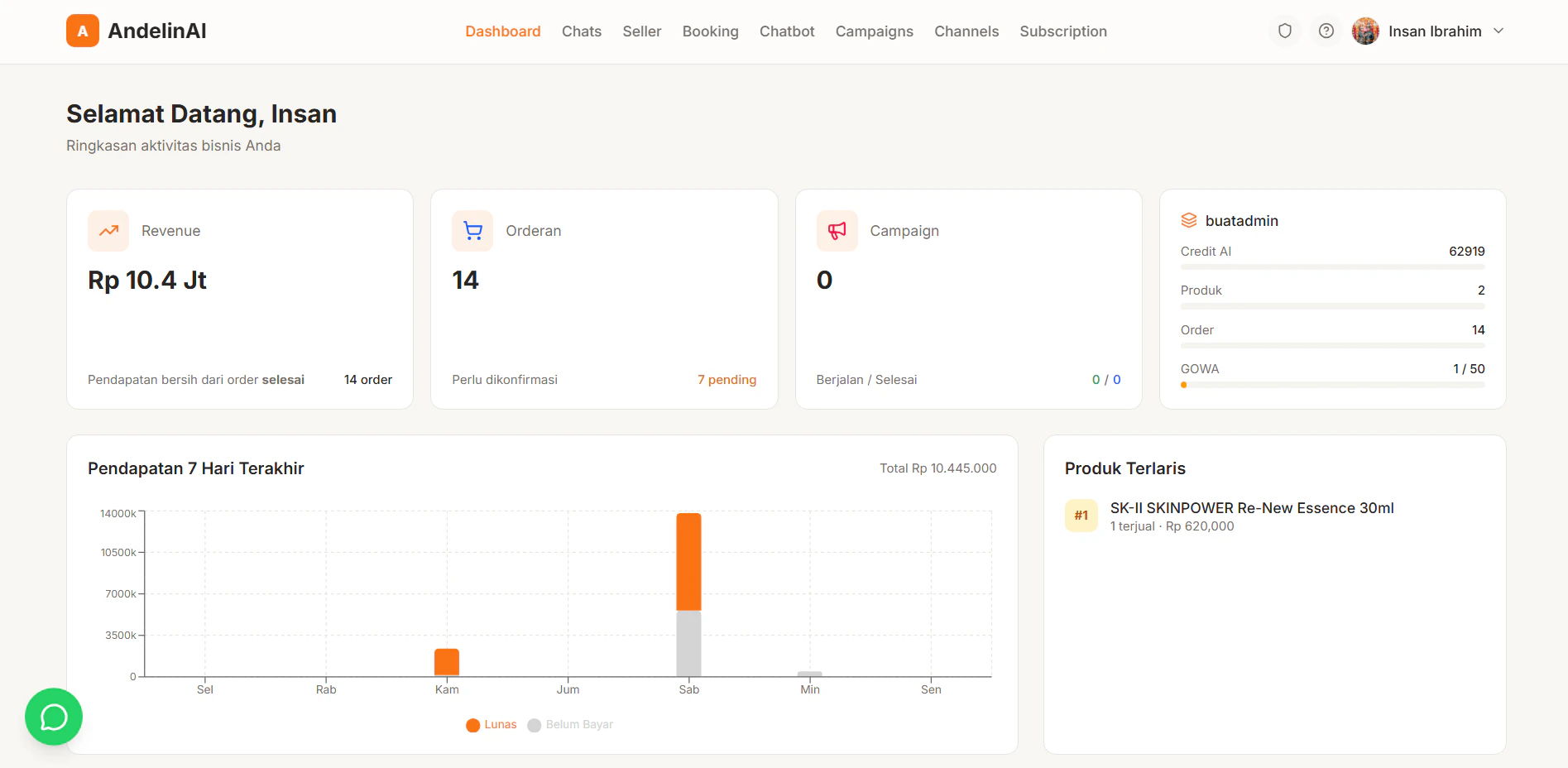Click the GOWA 1 / 50 value
Screen dimensions: 1568x768
pos(1469,369)
